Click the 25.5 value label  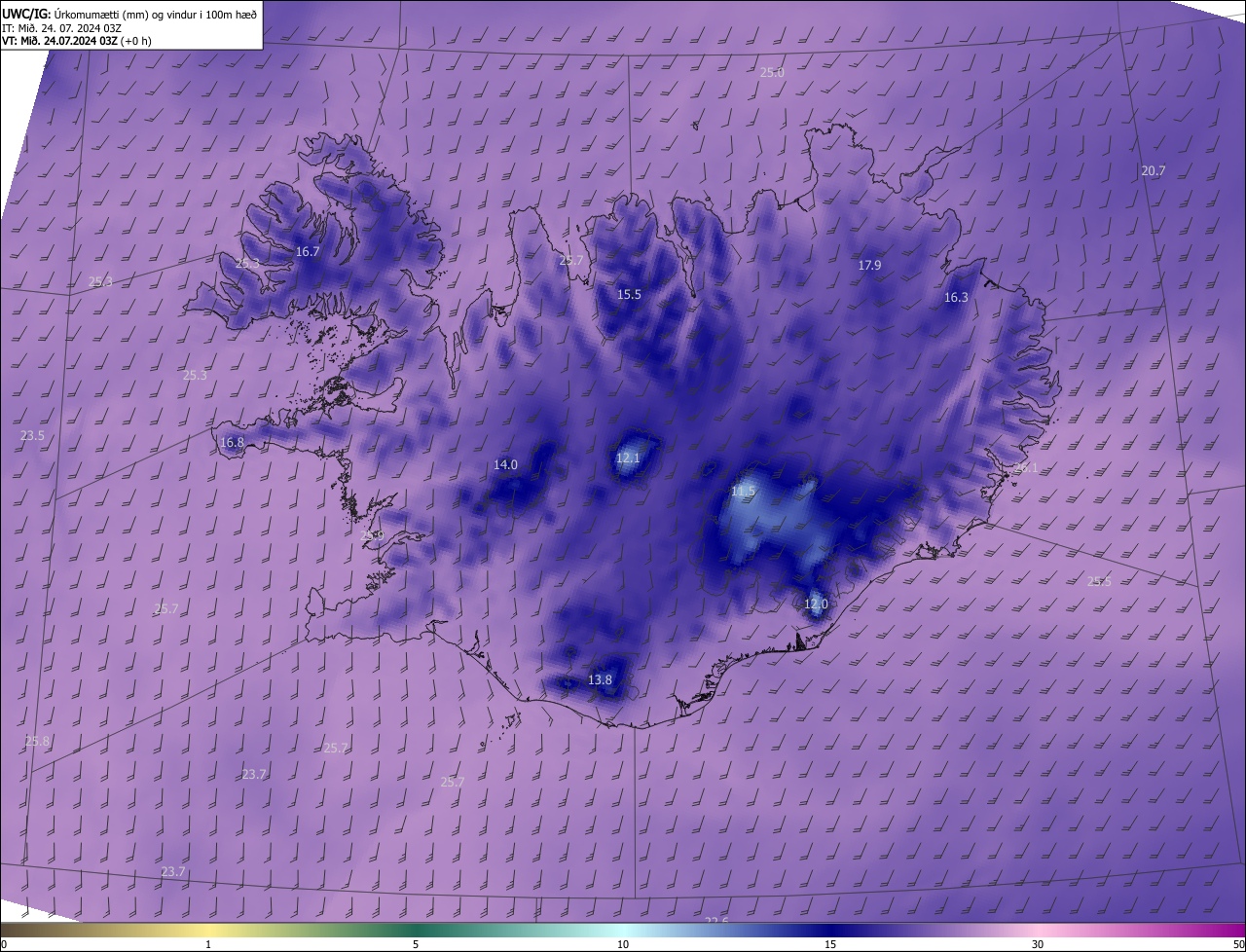click(x=1099, y=581)
